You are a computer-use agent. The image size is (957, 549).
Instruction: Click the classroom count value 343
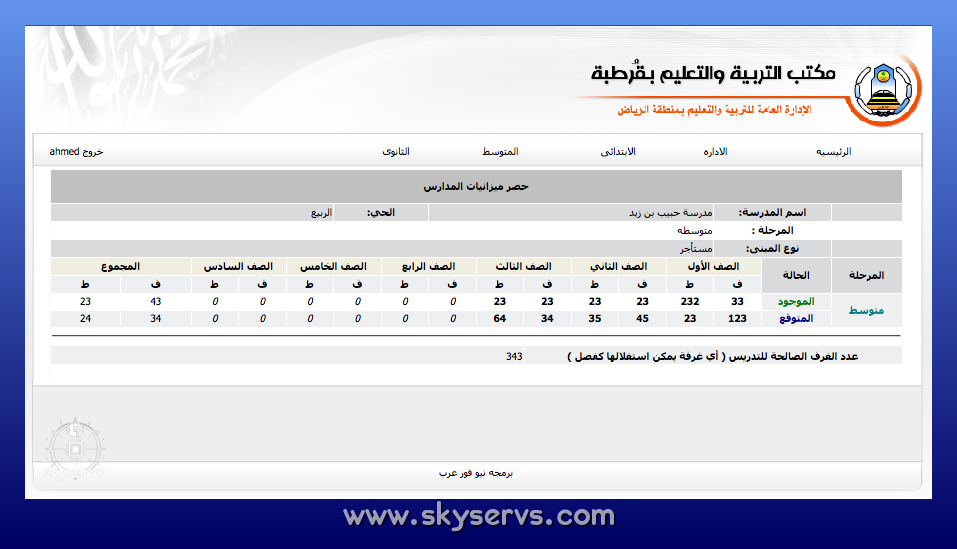click(x=514, y=356)
